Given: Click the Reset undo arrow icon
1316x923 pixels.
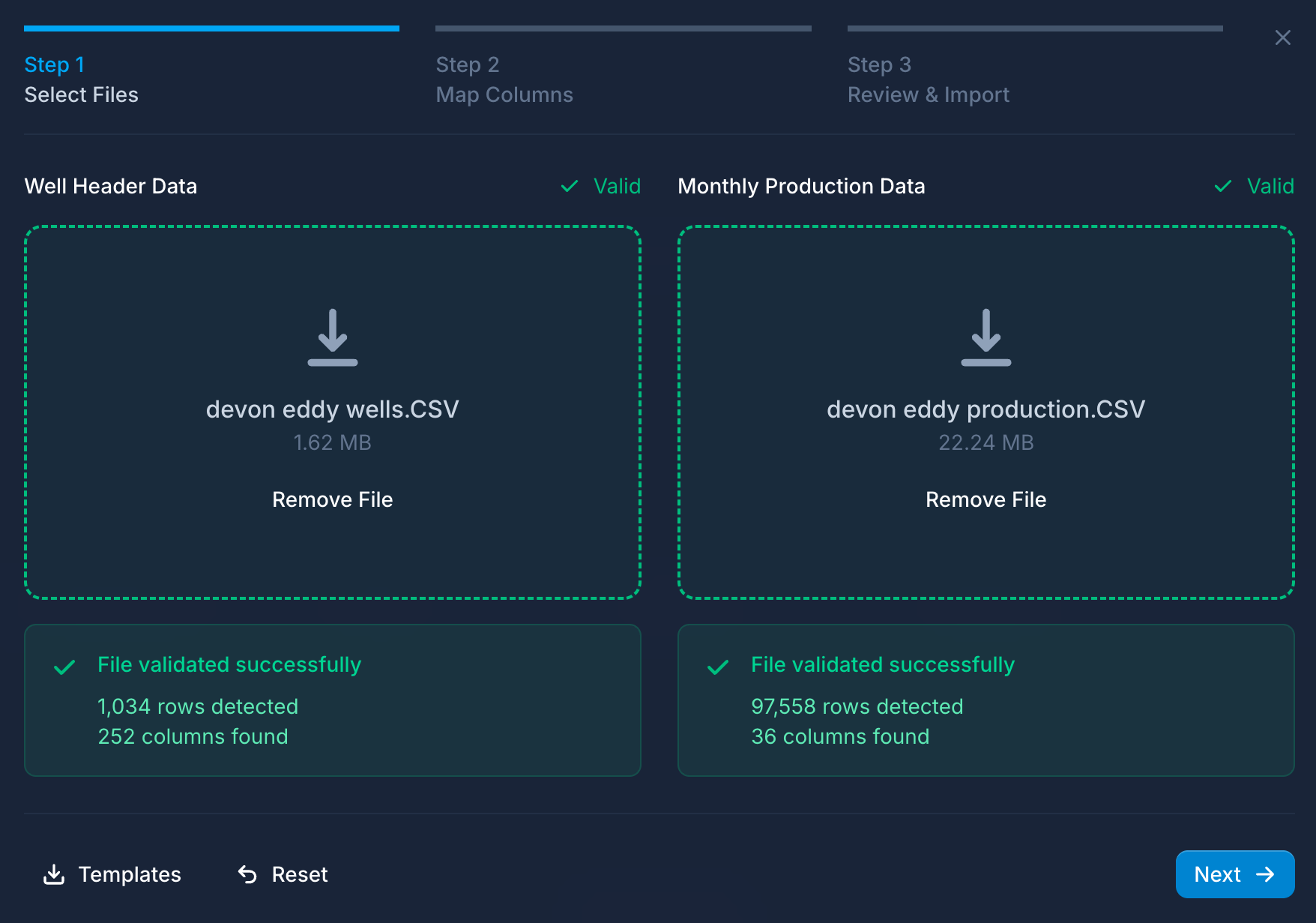Looking at the screenshot, I should (x=247, y=874).
